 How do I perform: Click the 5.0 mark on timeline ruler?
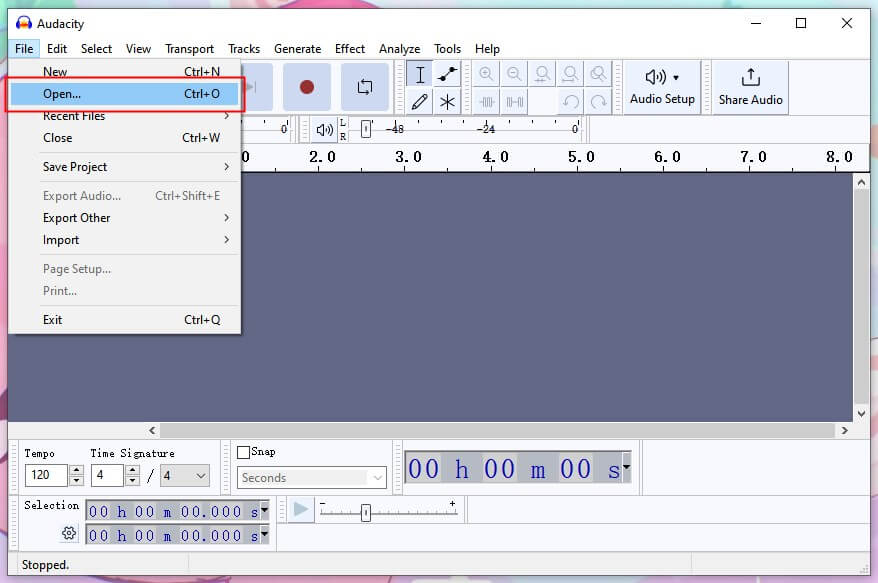[581, 157]
